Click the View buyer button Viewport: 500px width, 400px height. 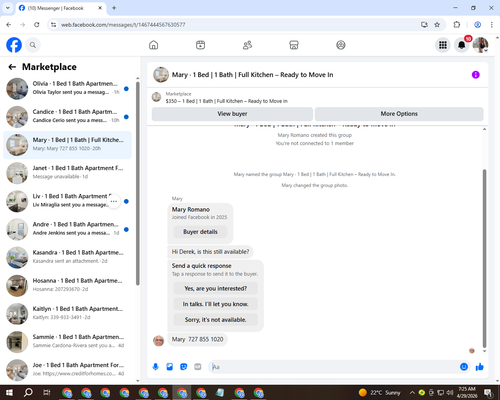point(232,114)
